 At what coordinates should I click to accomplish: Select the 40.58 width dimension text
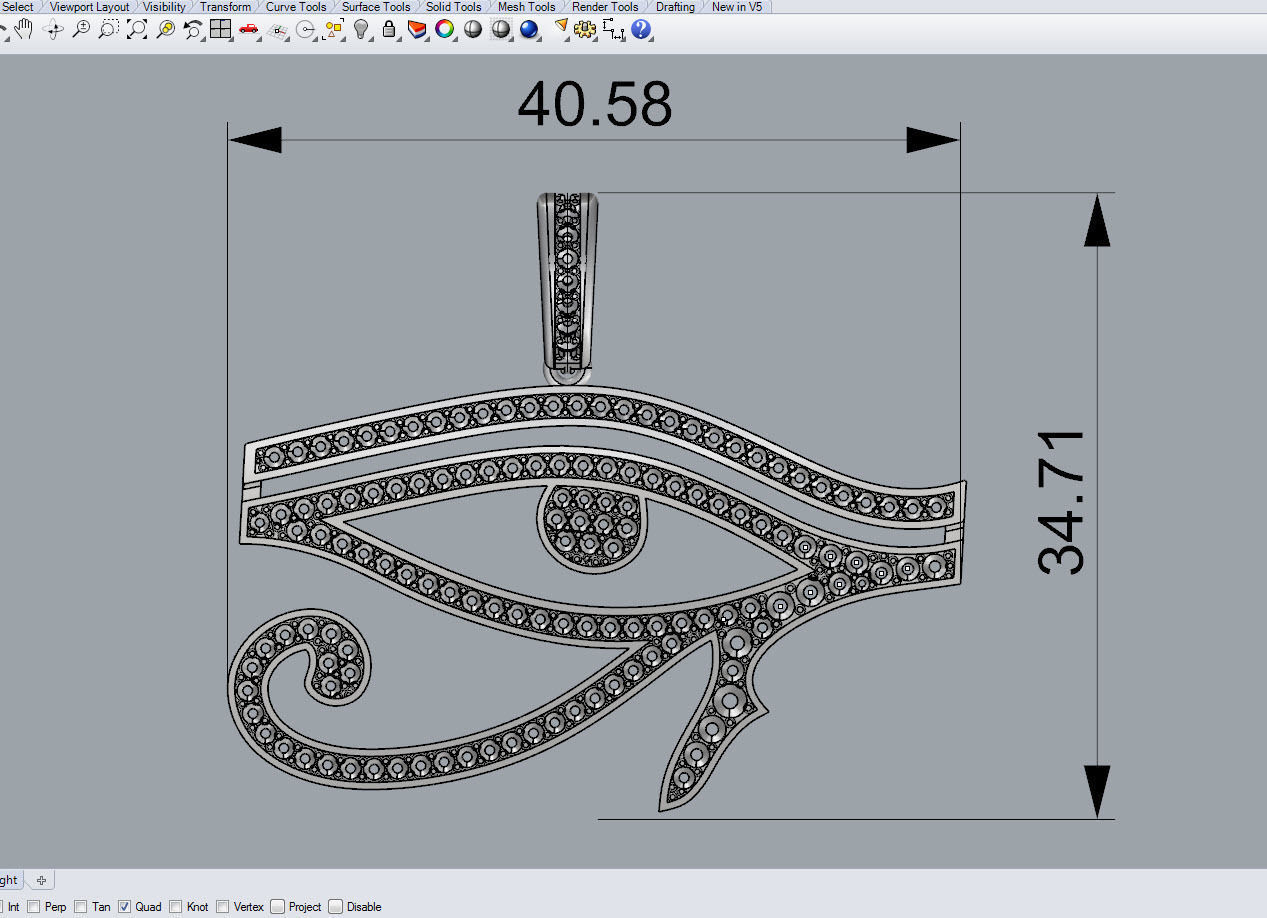click(x=595, y=104)
